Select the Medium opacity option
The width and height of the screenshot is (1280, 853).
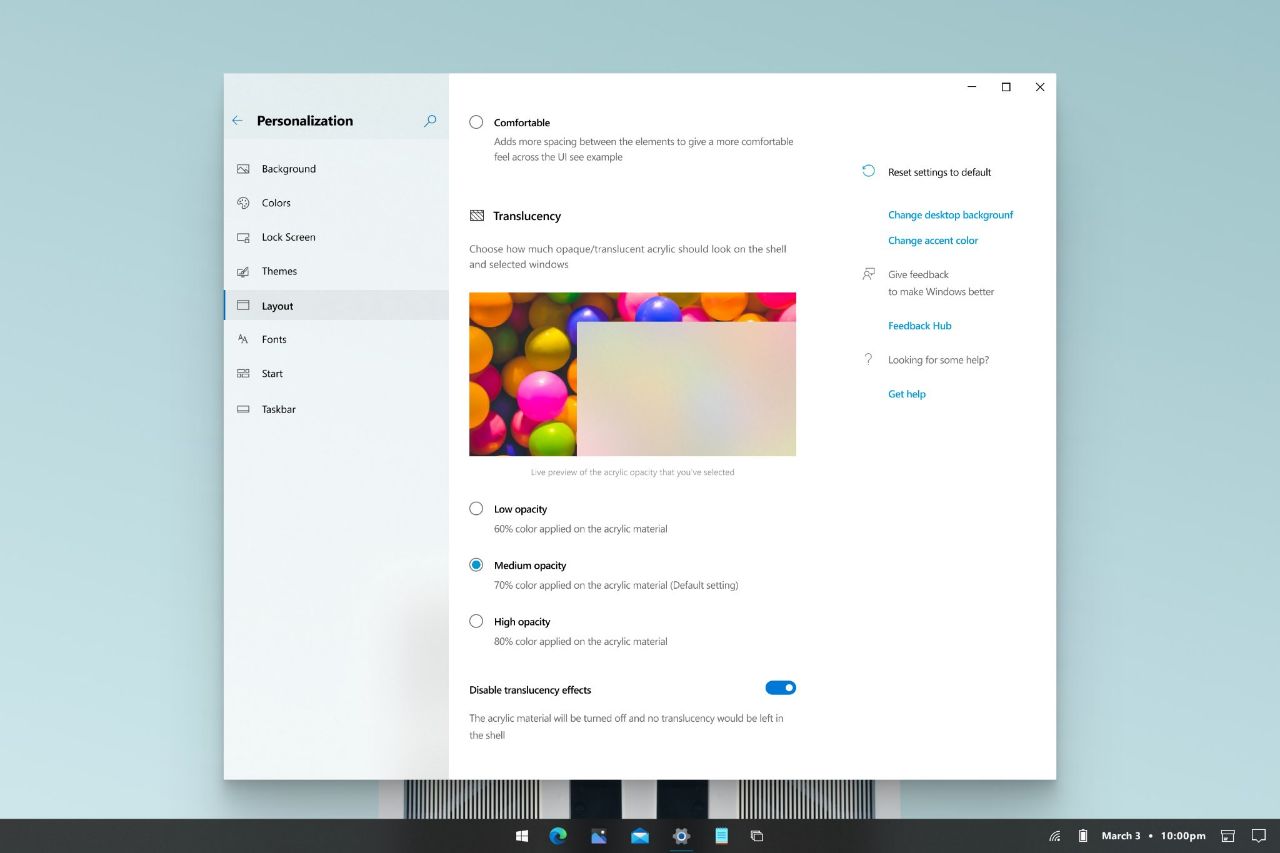476,565
